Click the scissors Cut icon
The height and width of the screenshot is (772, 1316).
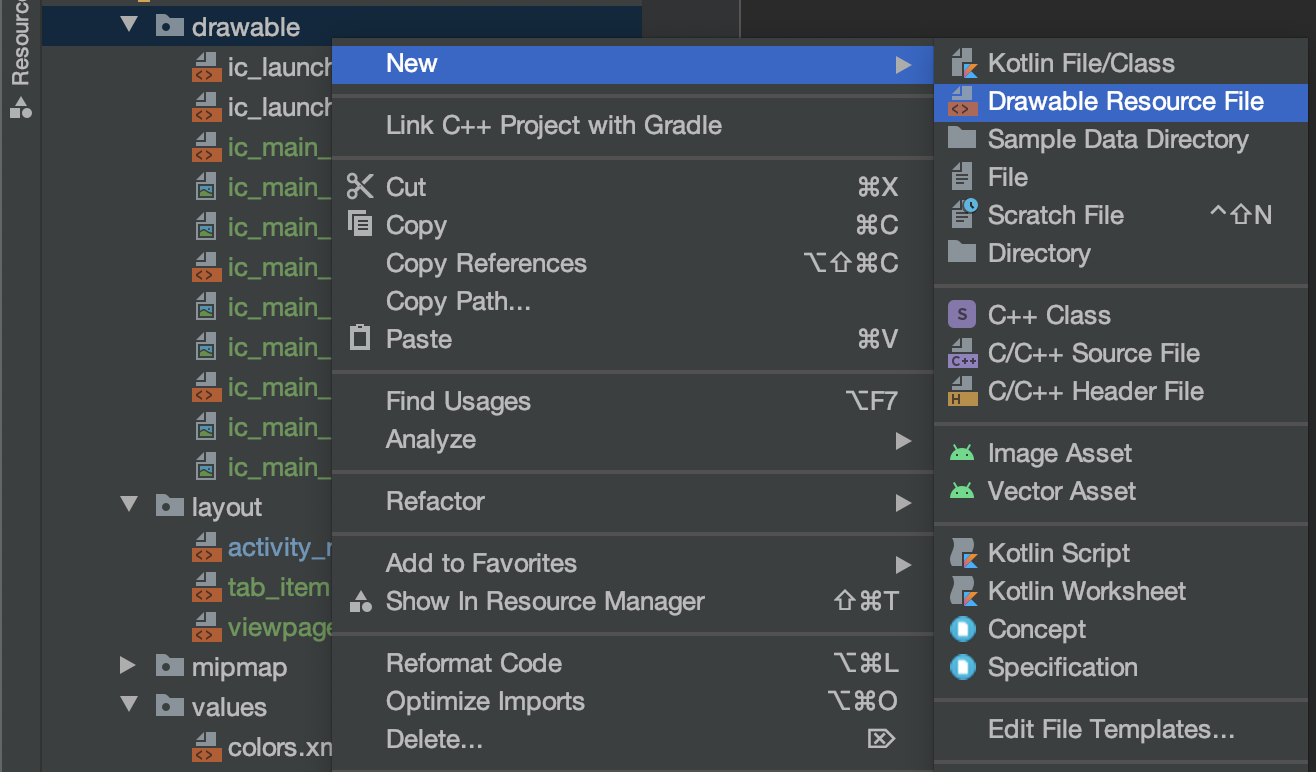359,187
